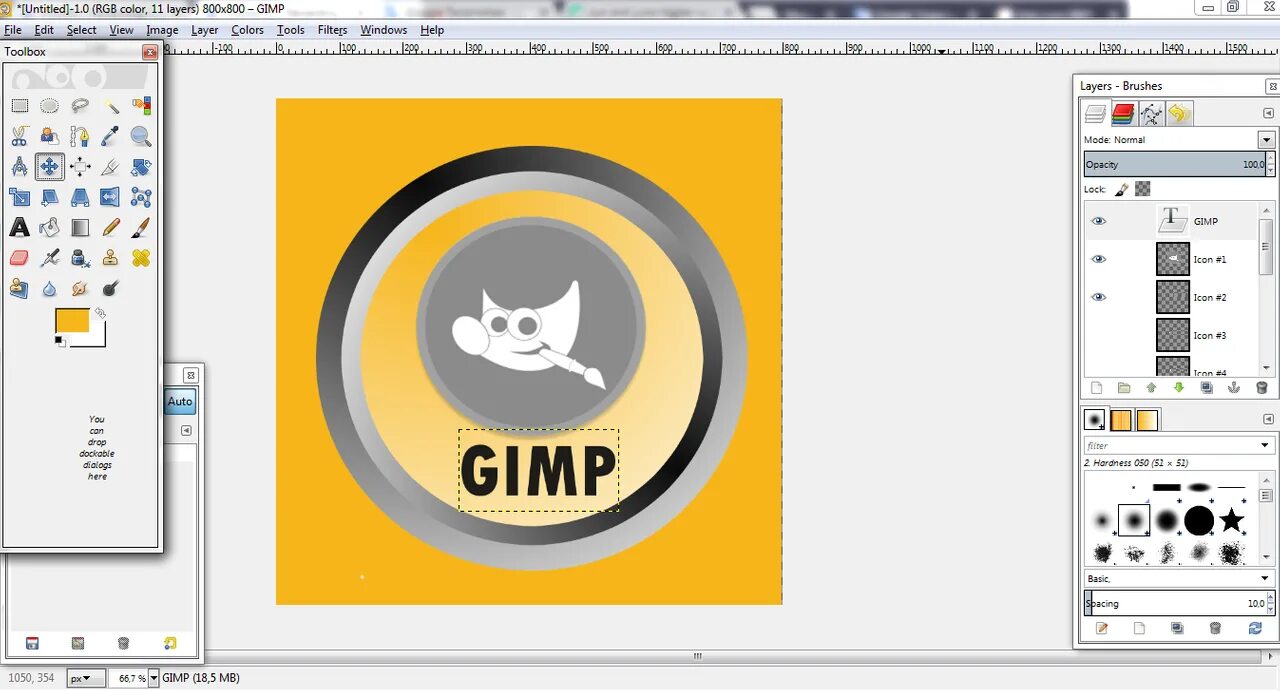Switch to the Undo History tab
Image resolution: width=1280 pixels, height=691 pixels.
1179,113
